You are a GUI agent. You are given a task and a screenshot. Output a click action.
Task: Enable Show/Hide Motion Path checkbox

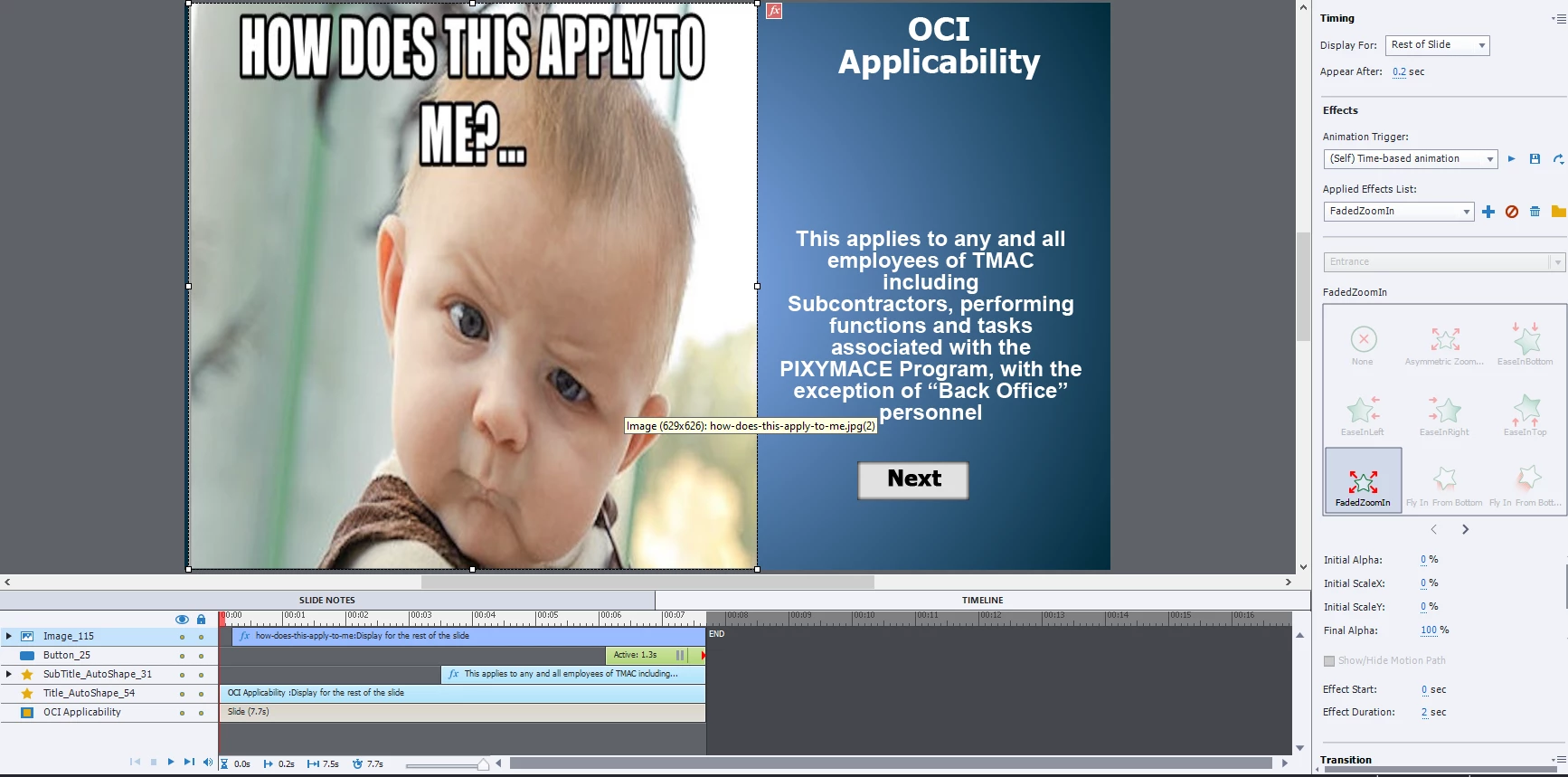[1329, 661]
